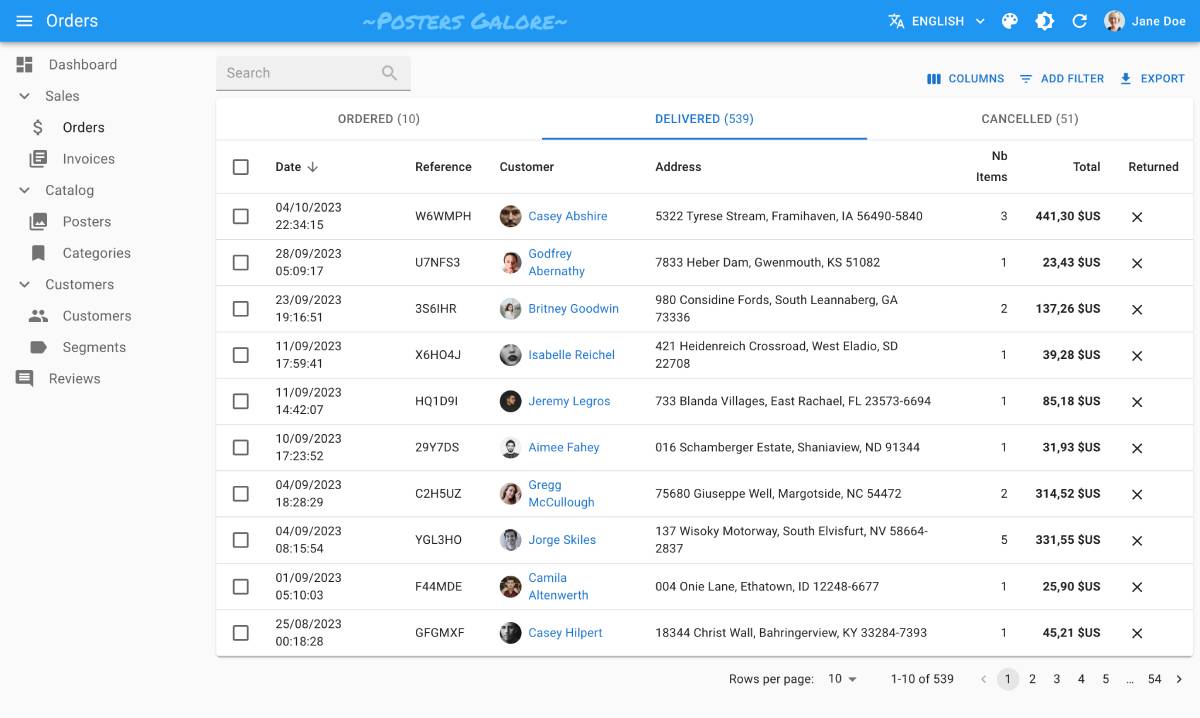Click the Posters image icon
This screenshot has height=718, width=1200.
tap(38, 222)
